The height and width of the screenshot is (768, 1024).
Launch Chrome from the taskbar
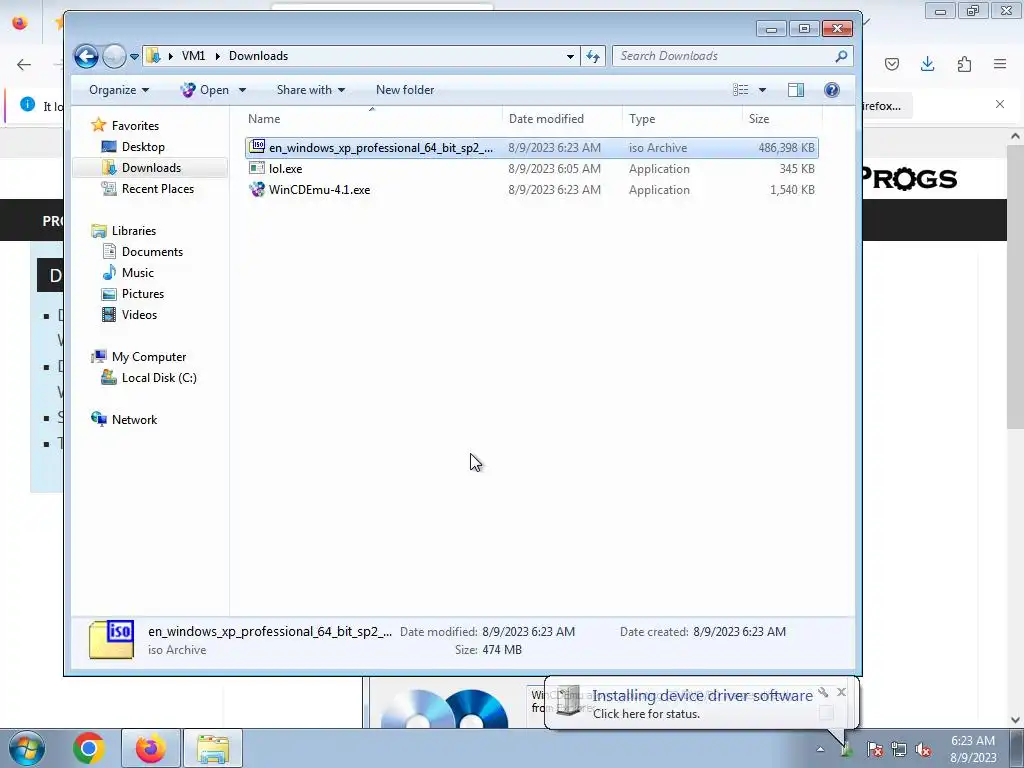89,748
